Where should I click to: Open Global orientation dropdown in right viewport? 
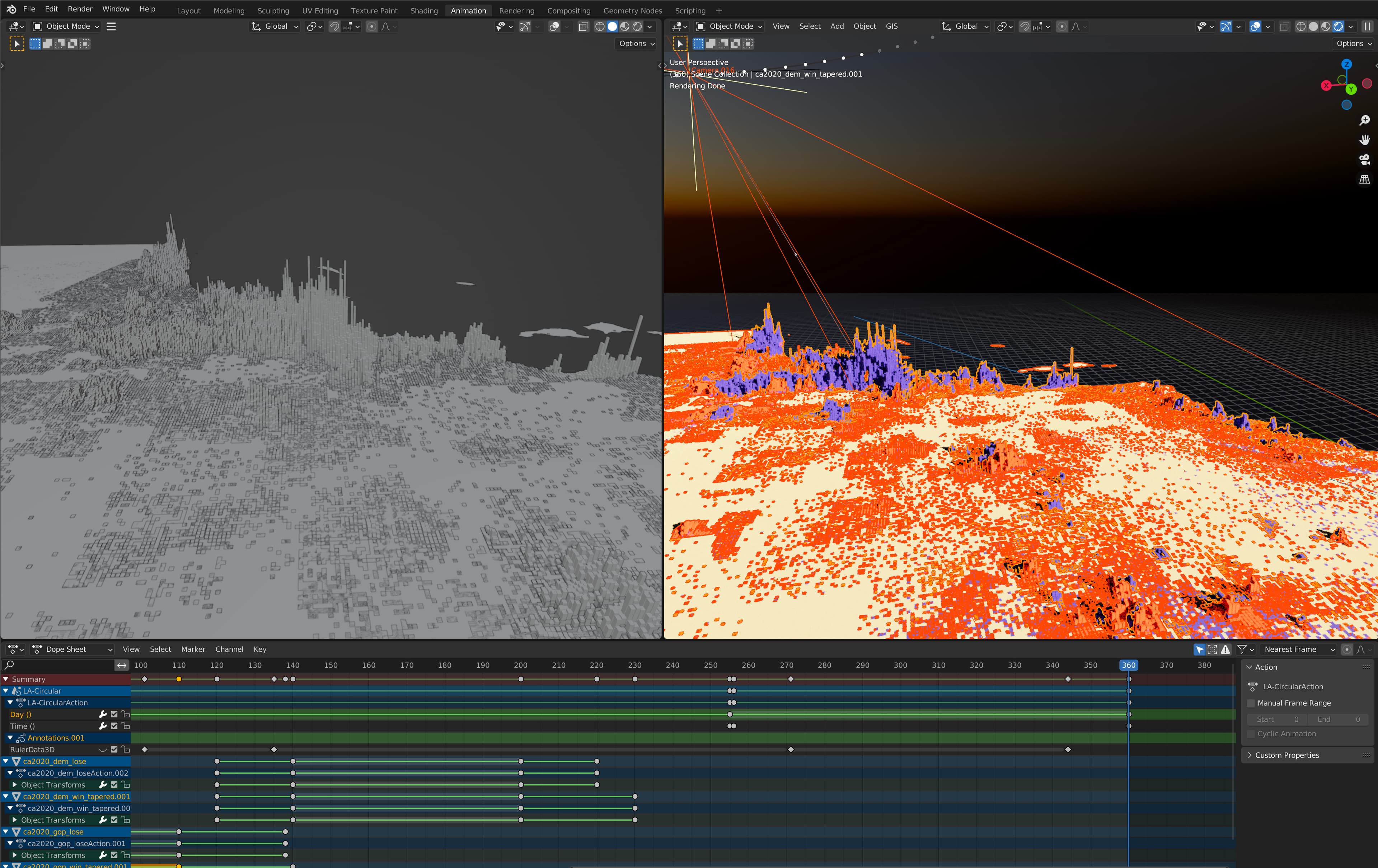coord(964,26)
